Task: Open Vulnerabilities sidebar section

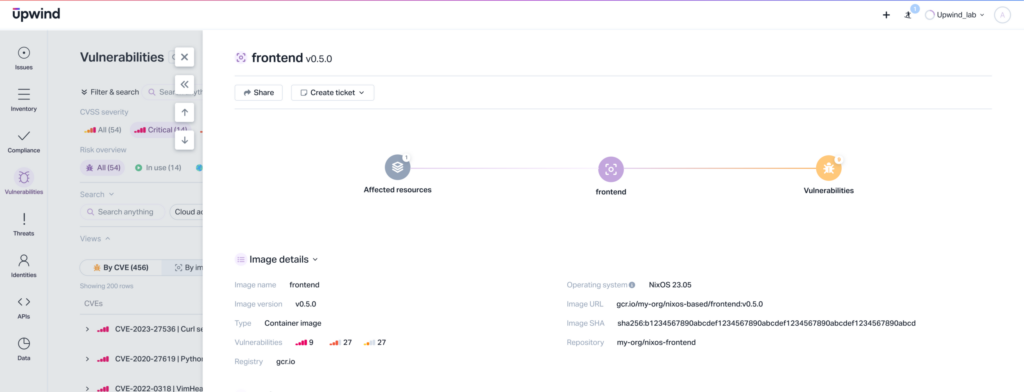Action: point(24,183)
